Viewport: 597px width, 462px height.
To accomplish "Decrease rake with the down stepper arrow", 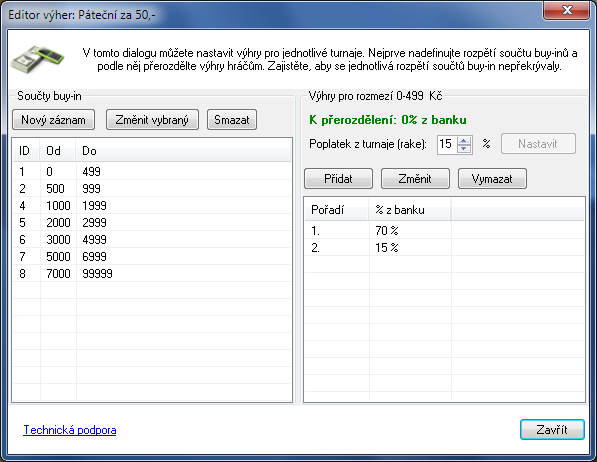I will pos(464,149).
